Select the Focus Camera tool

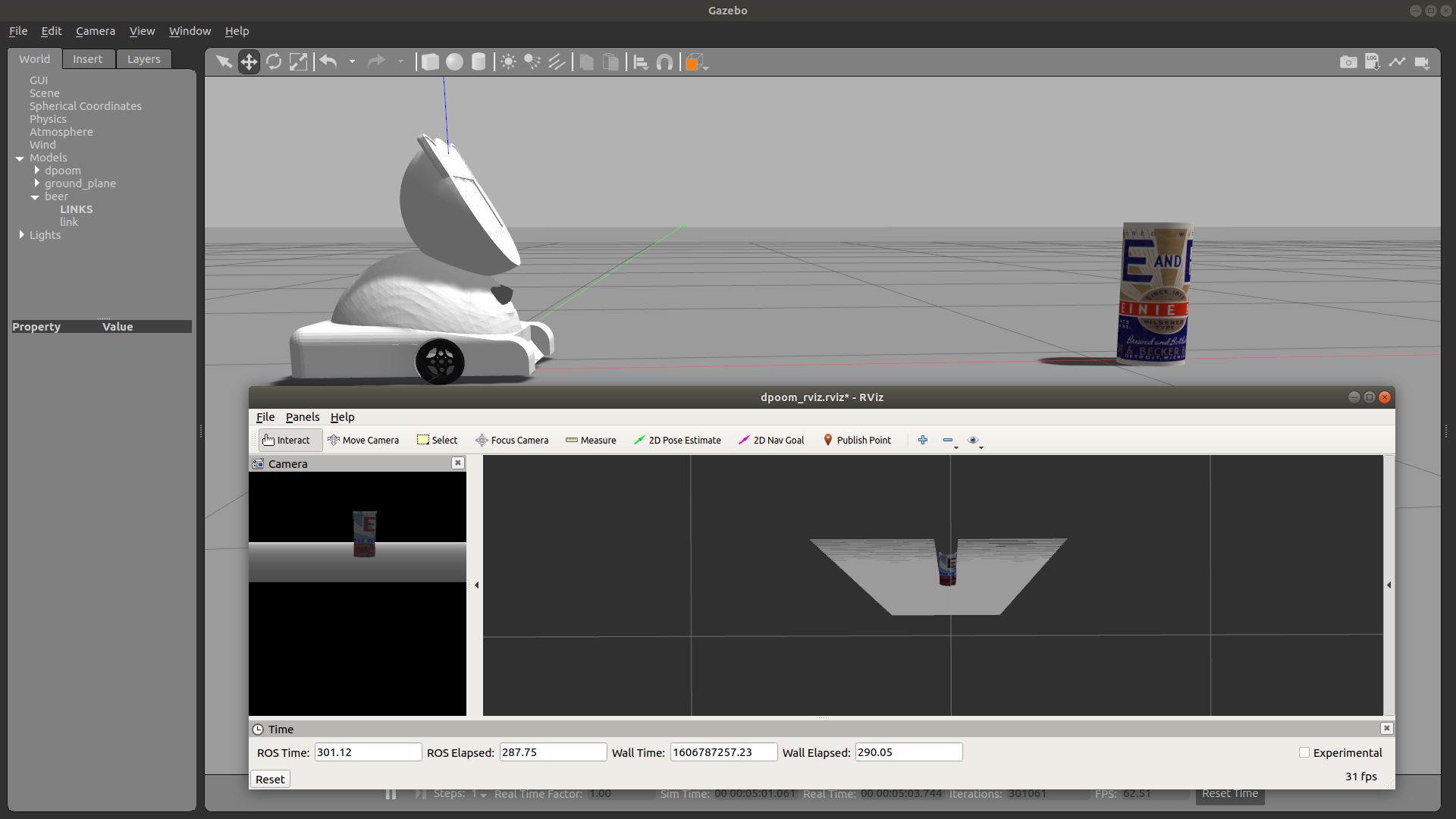coord(512,441)
